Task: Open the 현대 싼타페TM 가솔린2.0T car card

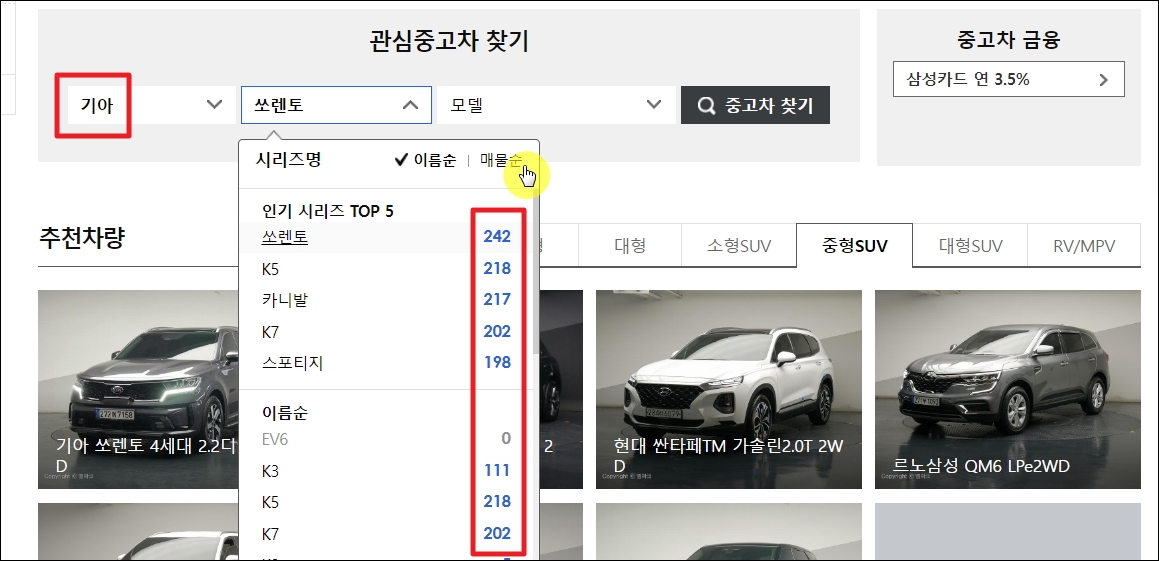Action: 729,390
